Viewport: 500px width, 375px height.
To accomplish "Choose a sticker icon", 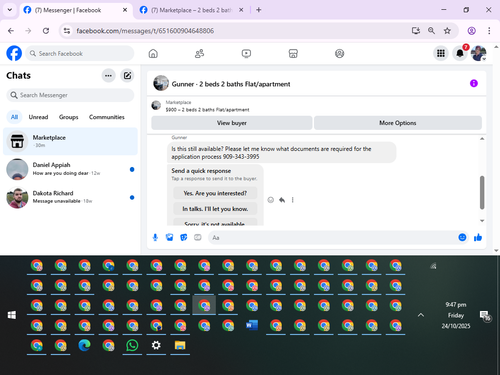I will pos(184,237).
